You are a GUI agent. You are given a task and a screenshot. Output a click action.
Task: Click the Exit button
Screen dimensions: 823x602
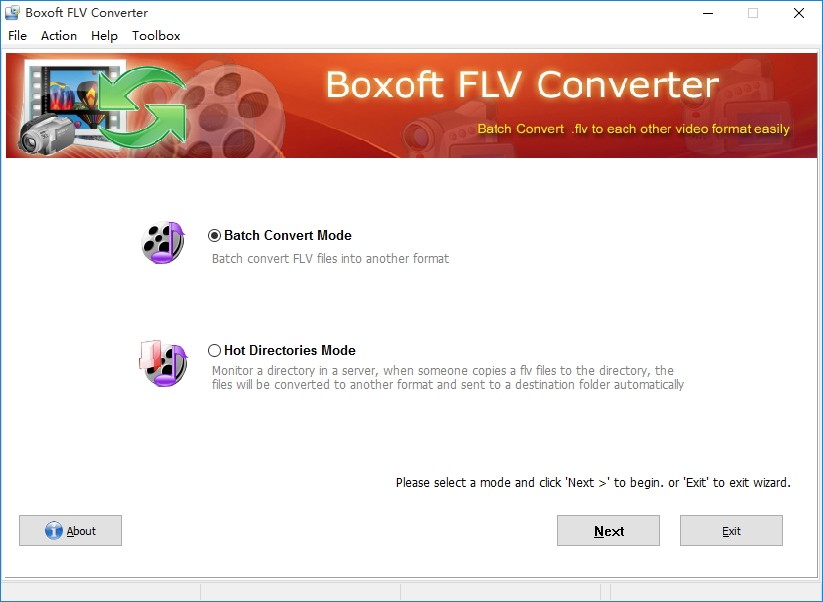731,531
